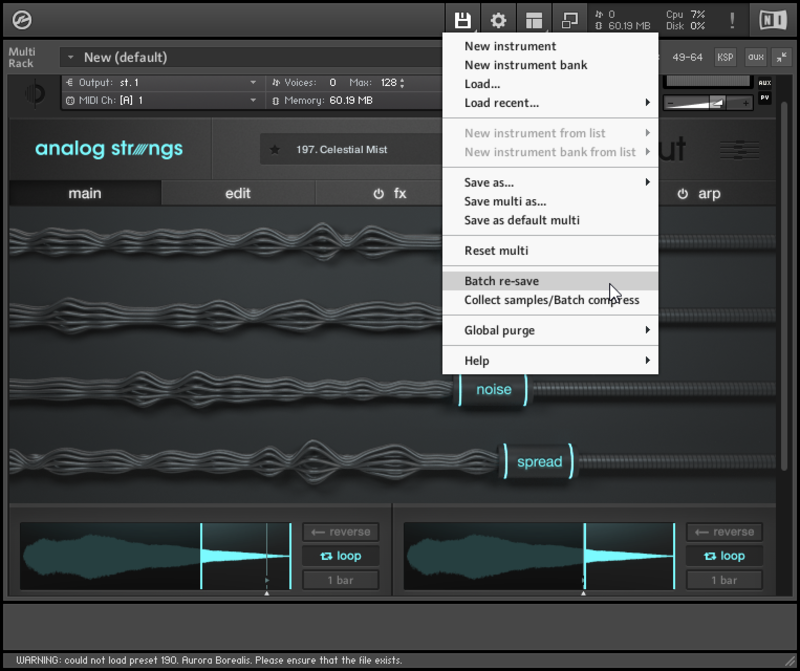The width and height of the screenshot is (800, 671).
Task: Click the Cpu 7% readout
Action: pyautogui.click(x=685, y=14)
